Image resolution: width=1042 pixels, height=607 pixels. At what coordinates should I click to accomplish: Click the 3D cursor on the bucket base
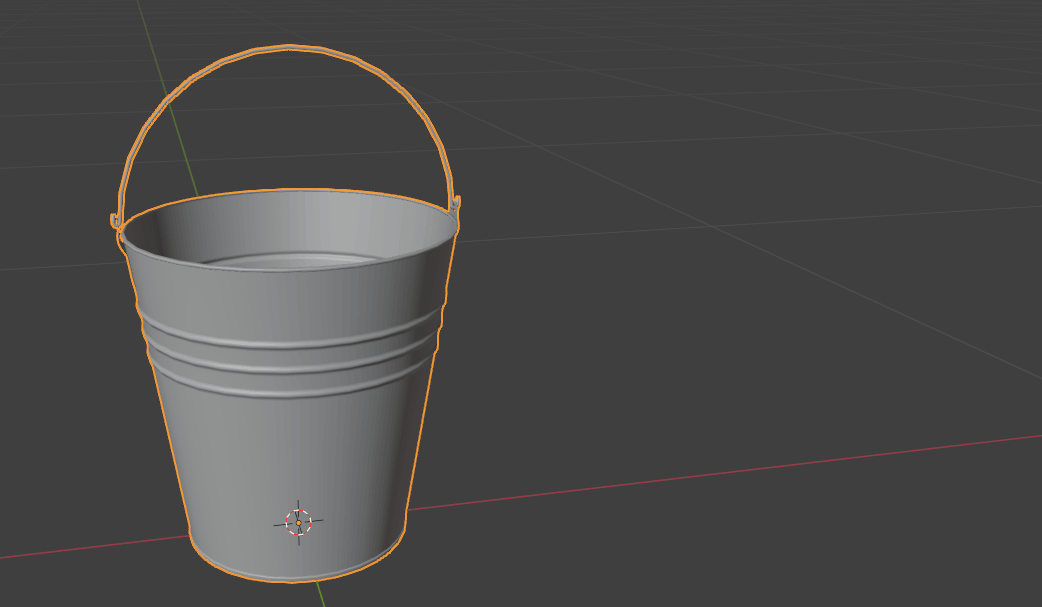(298, 522)
